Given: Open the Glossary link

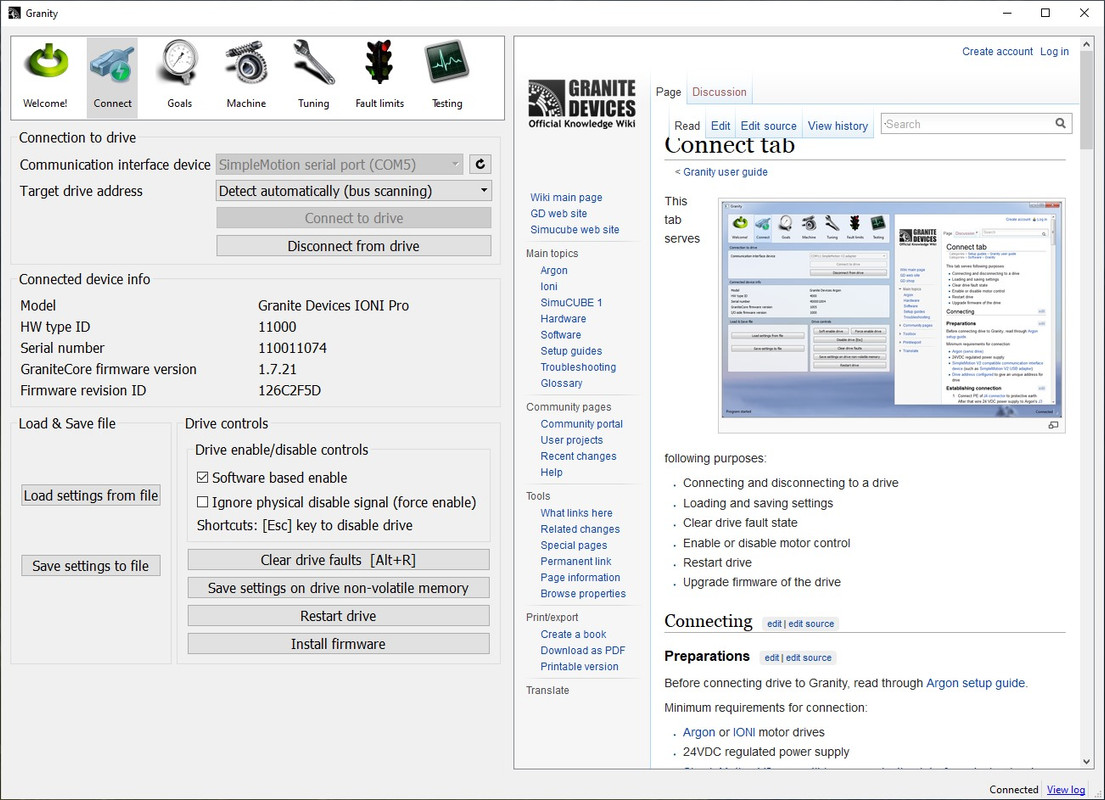Looking at the screenshot, I should [x=561, y=383].
